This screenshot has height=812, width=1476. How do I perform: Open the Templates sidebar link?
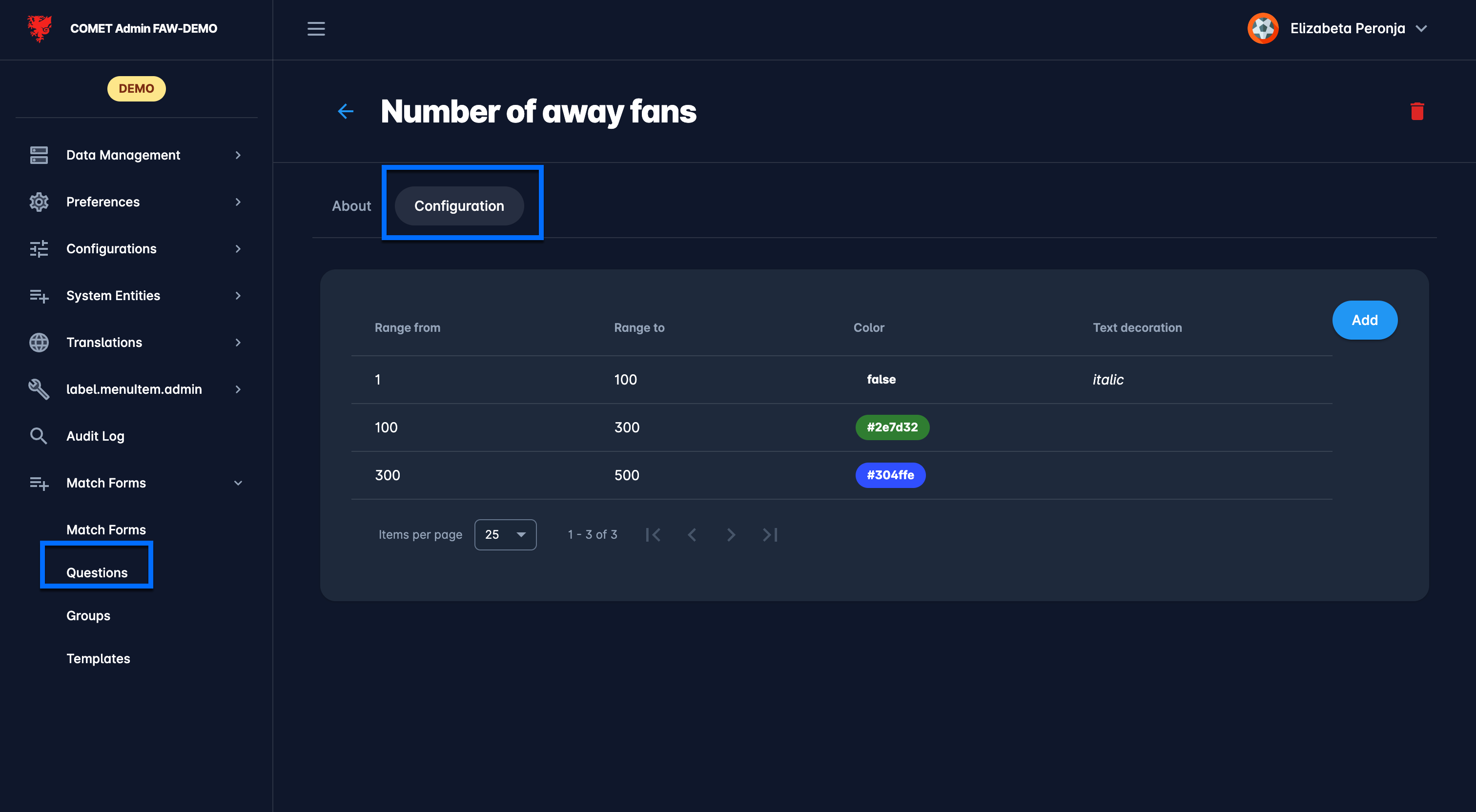tap(98, 658)
